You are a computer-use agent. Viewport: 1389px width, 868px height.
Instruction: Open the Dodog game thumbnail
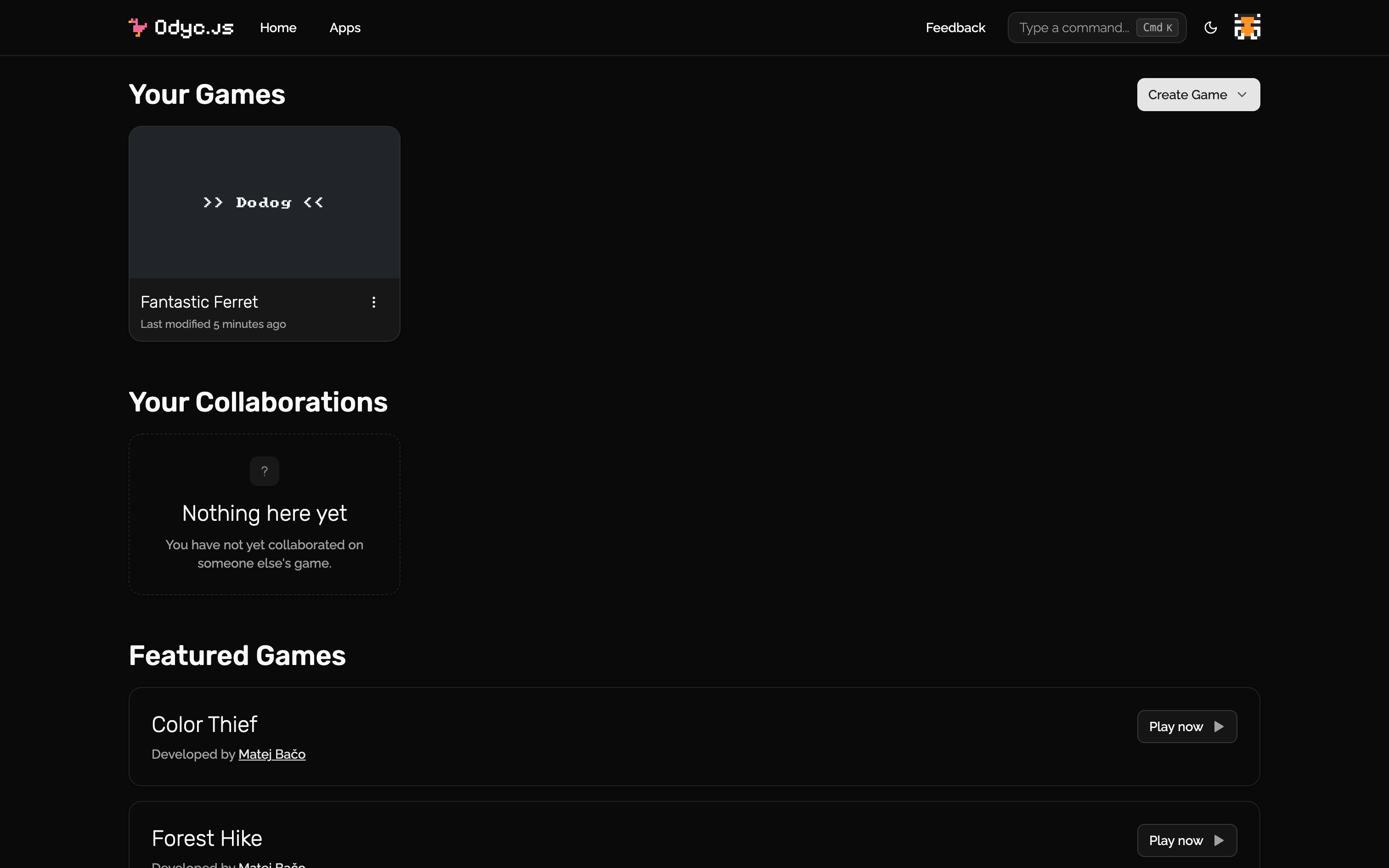(265, 203)
